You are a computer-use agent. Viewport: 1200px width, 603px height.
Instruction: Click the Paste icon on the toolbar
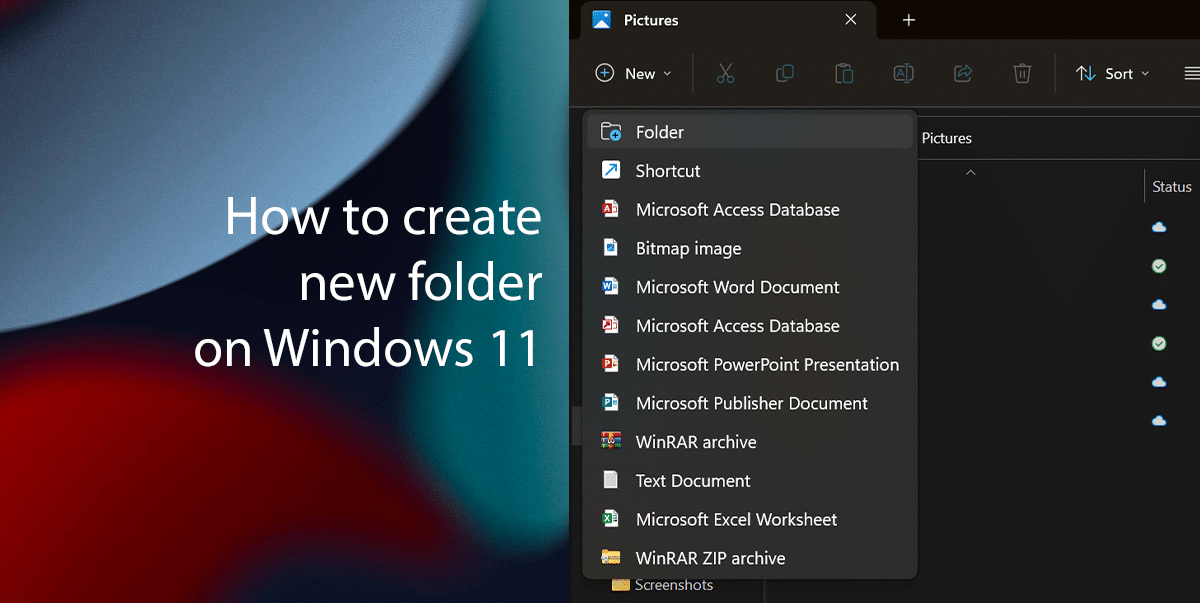[x=844, y=73]
